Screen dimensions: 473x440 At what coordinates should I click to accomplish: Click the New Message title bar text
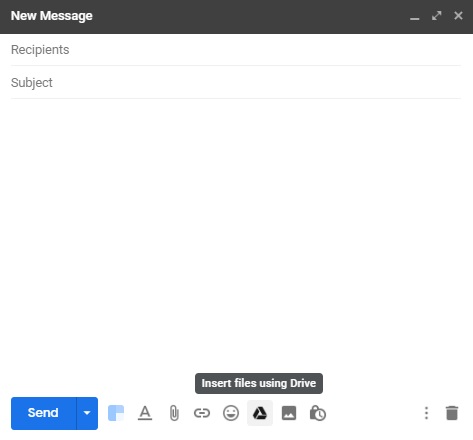tap(52, 16)
